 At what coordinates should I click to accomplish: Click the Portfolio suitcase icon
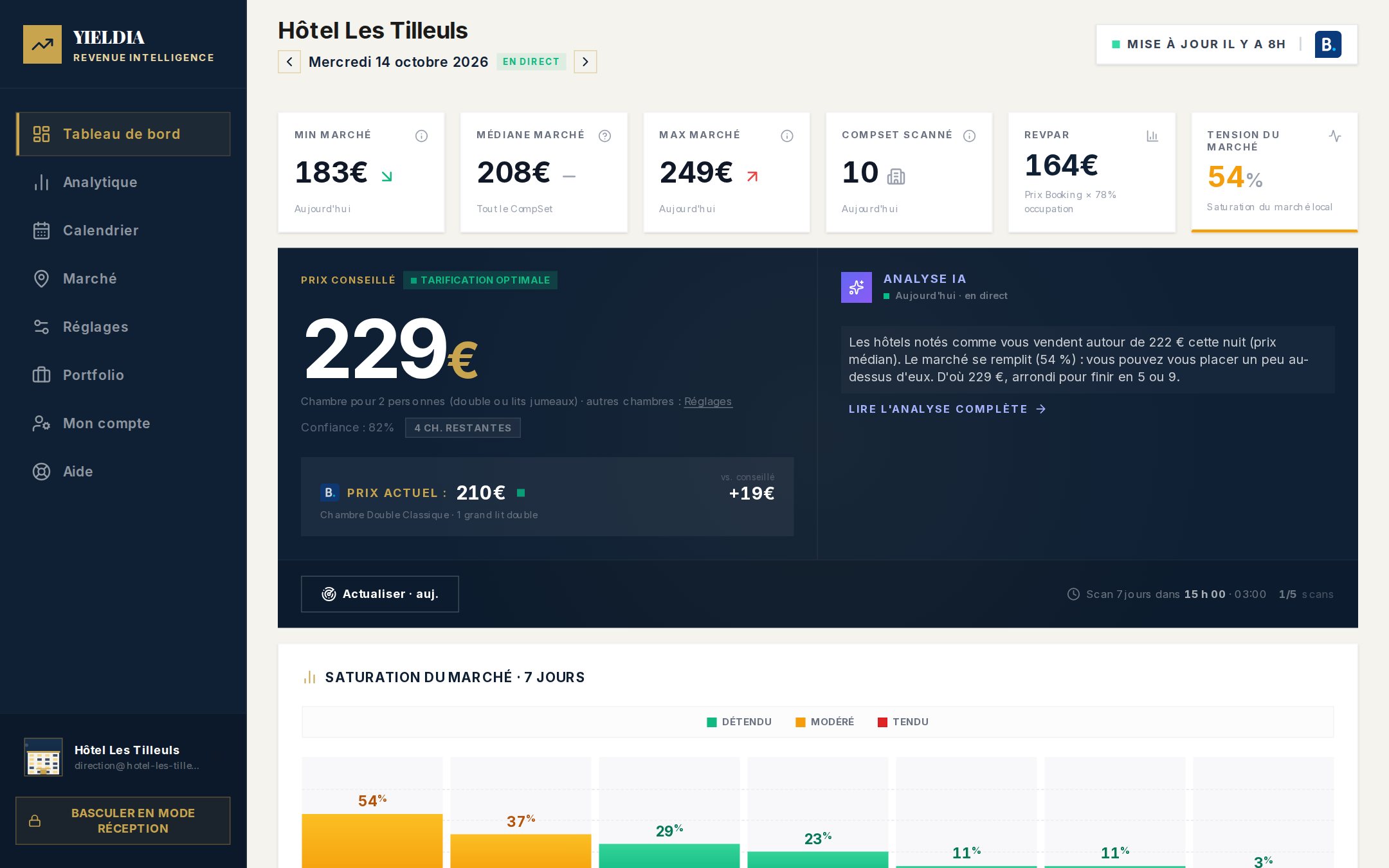(x=41, y=375)
